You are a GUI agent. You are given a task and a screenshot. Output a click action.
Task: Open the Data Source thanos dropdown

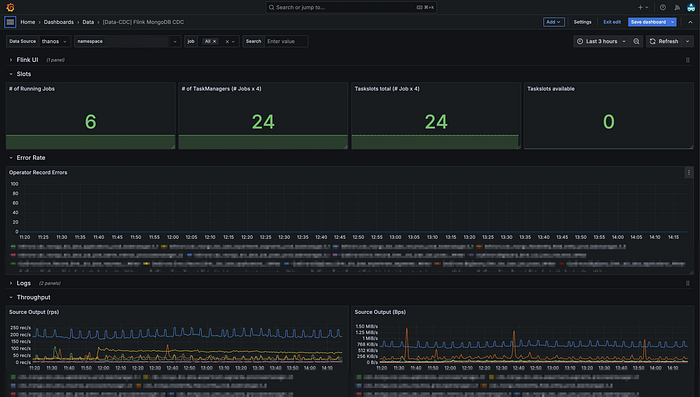pos(54,41)
